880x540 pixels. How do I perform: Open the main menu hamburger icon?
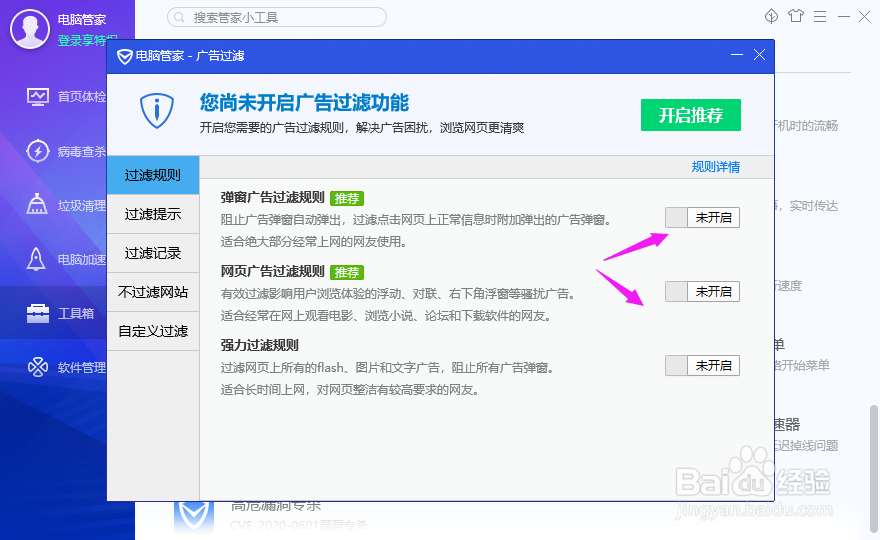820,17
